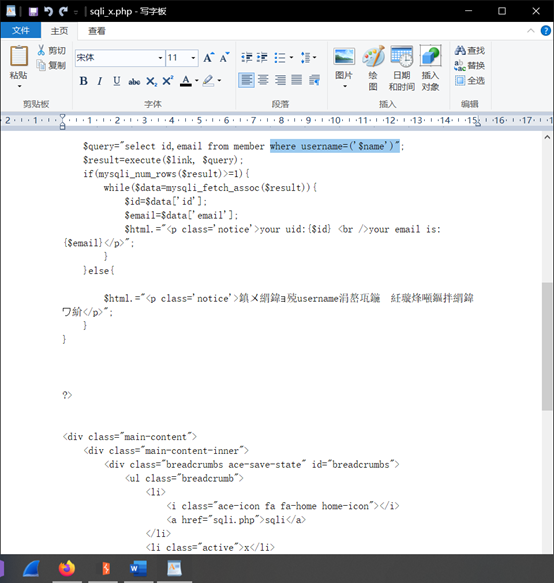The image size is (554, 583).
Task: Insert a Paint drawing
Action: pyautogui.click(x=373, y=68)
